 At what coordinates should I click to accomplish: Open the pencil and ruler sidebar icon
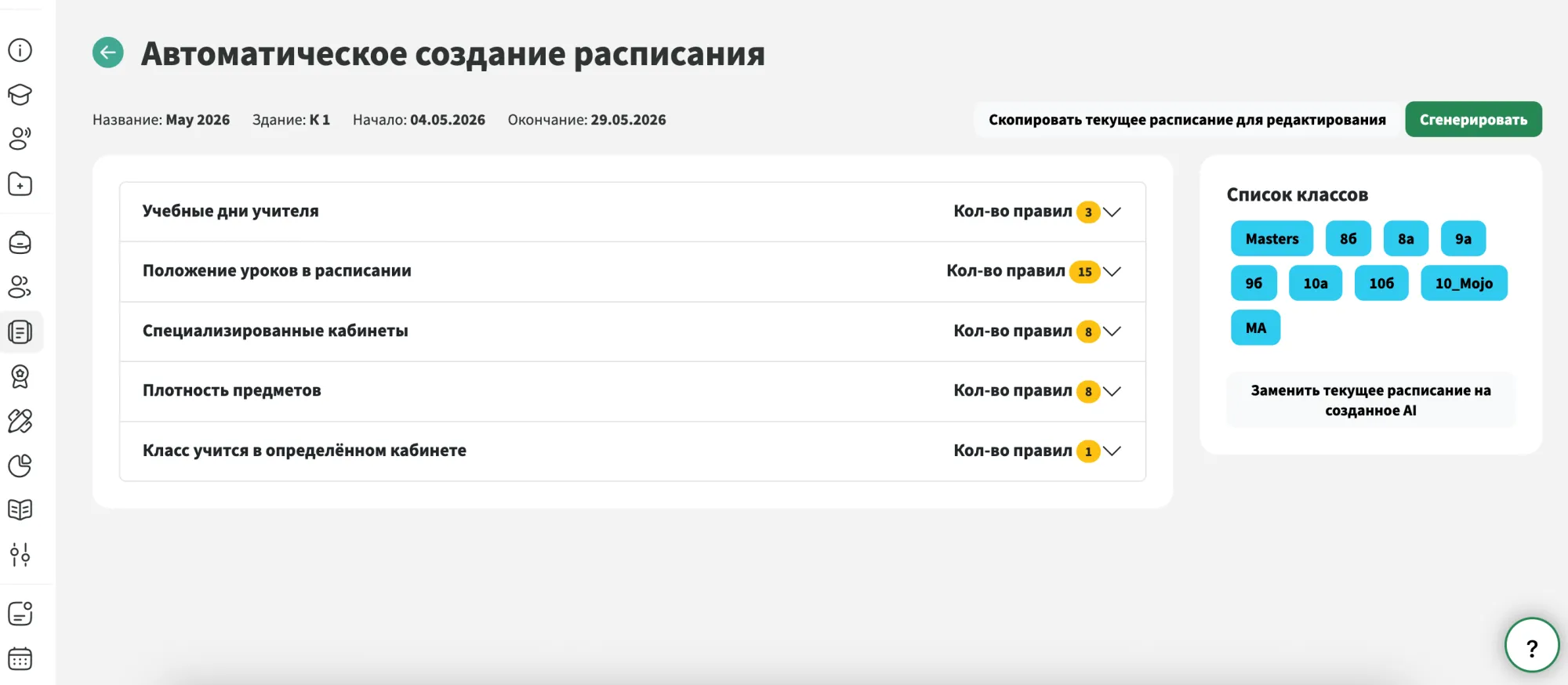tap(20, 421)
